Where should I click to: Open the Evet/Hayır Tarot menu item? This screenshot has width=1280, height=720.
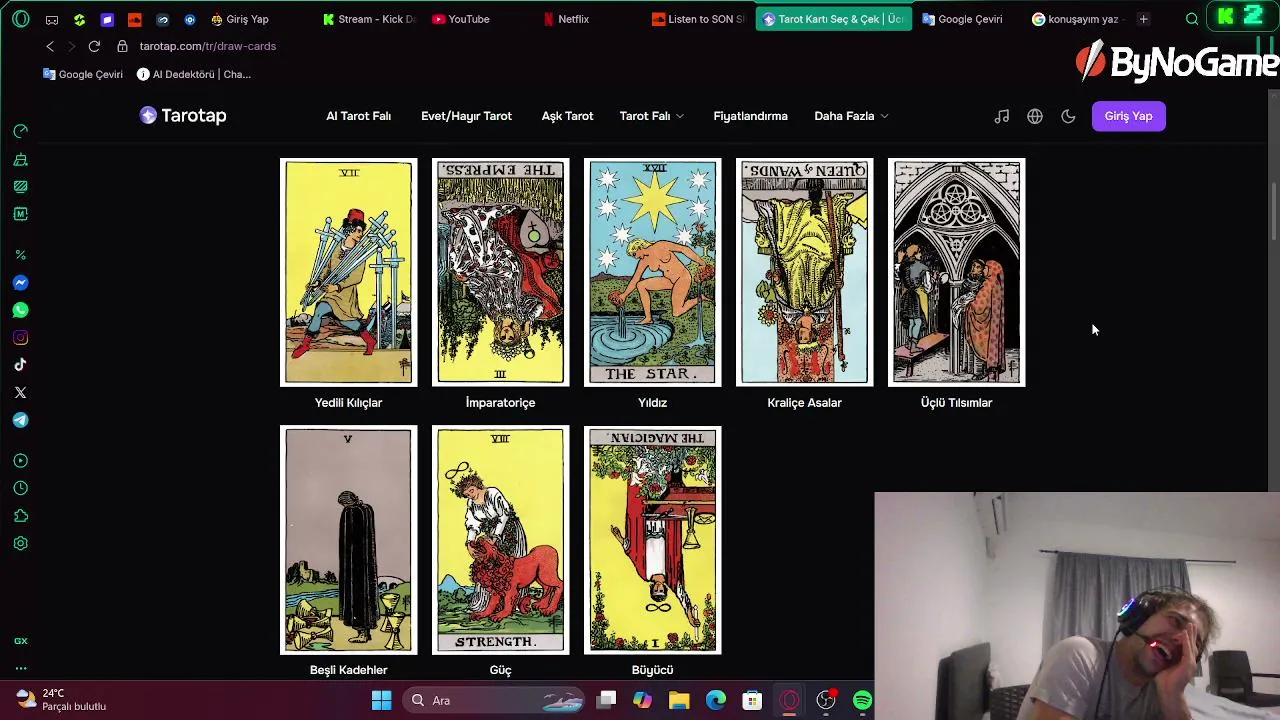pos(466,116)
